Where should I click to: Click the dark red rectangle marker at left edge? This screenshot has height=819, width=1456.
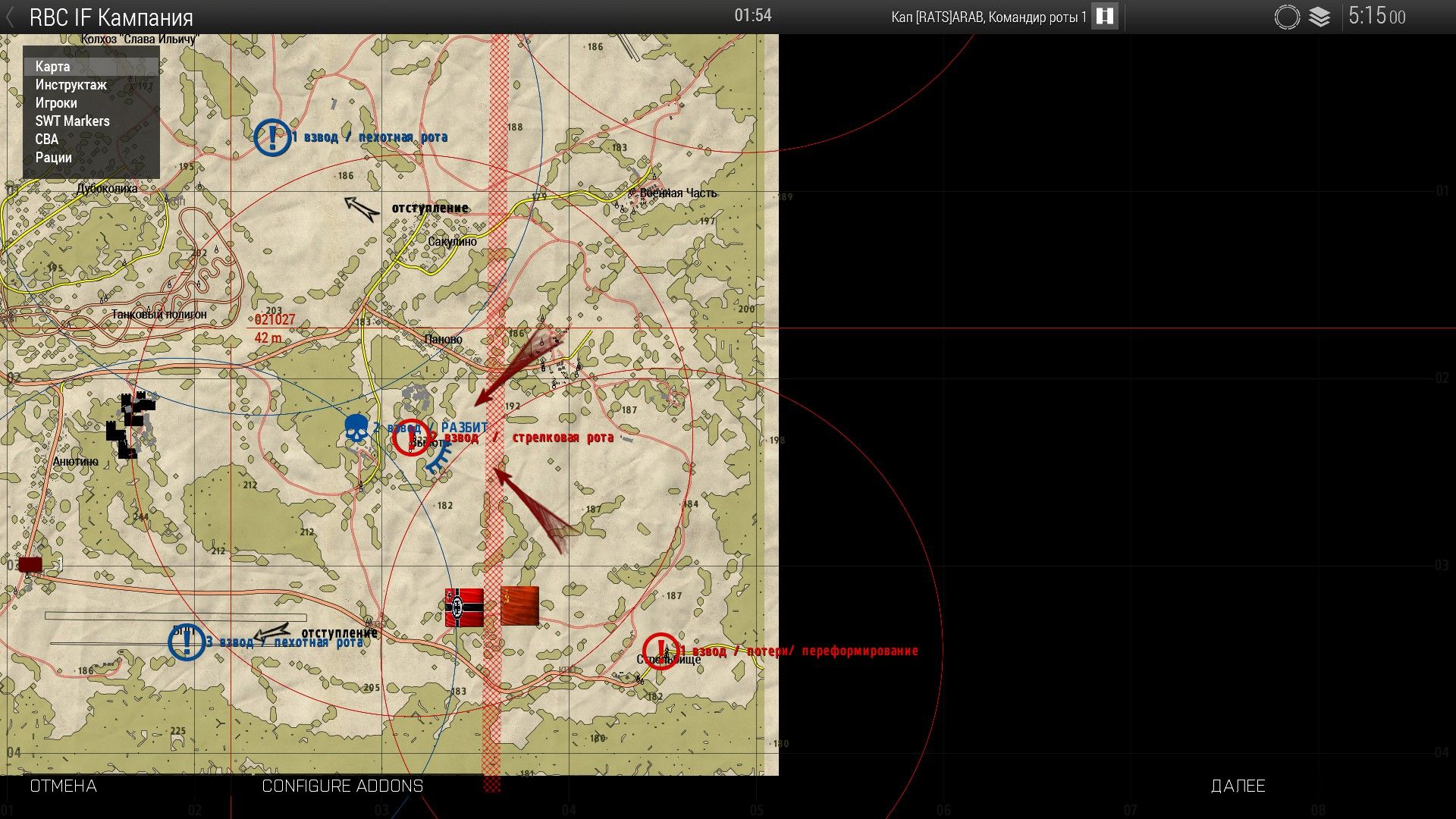pyautogui.click(x=30, y=564)
